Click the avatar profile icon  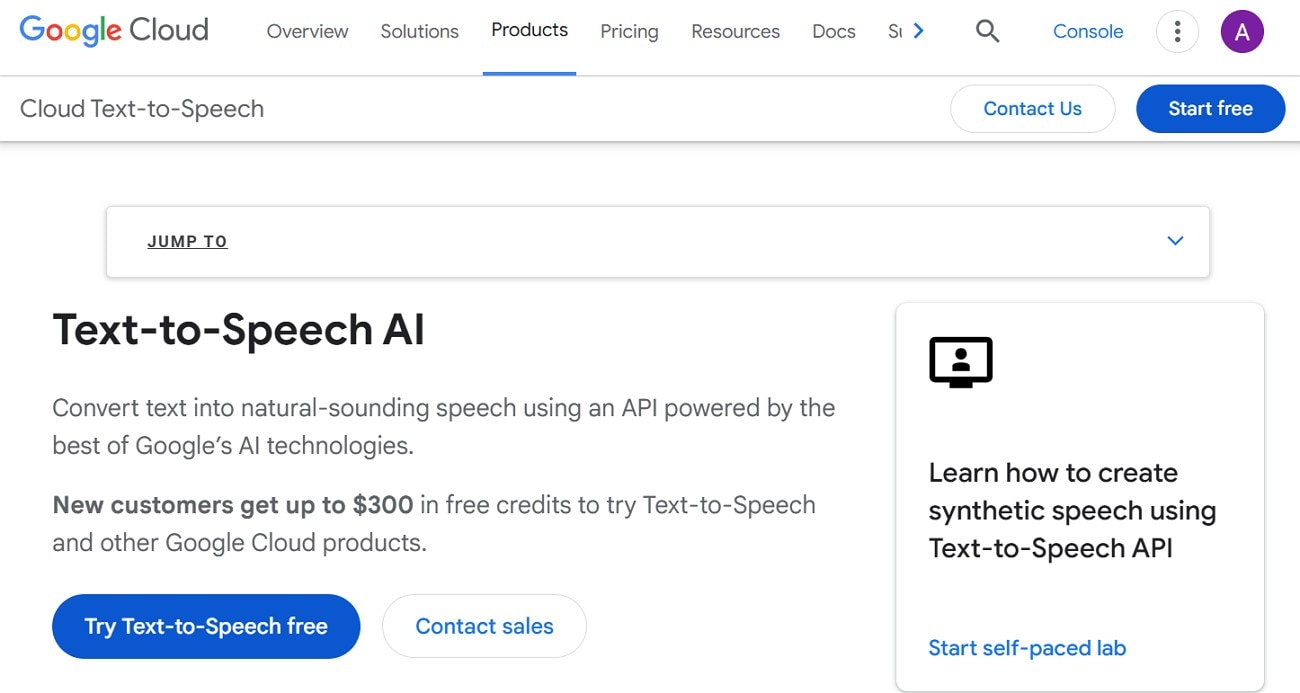[x=1242, y=31]
